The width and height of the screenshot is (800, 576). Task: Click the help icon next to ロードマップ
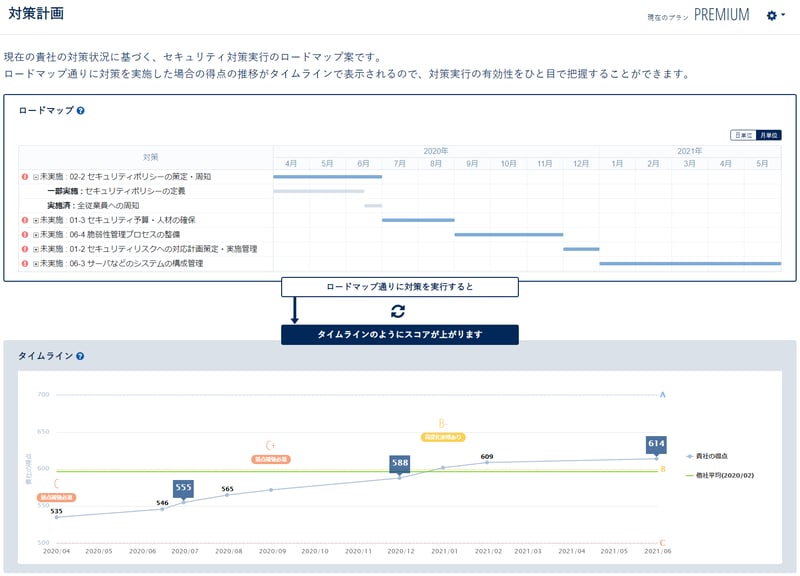point(81,111)
